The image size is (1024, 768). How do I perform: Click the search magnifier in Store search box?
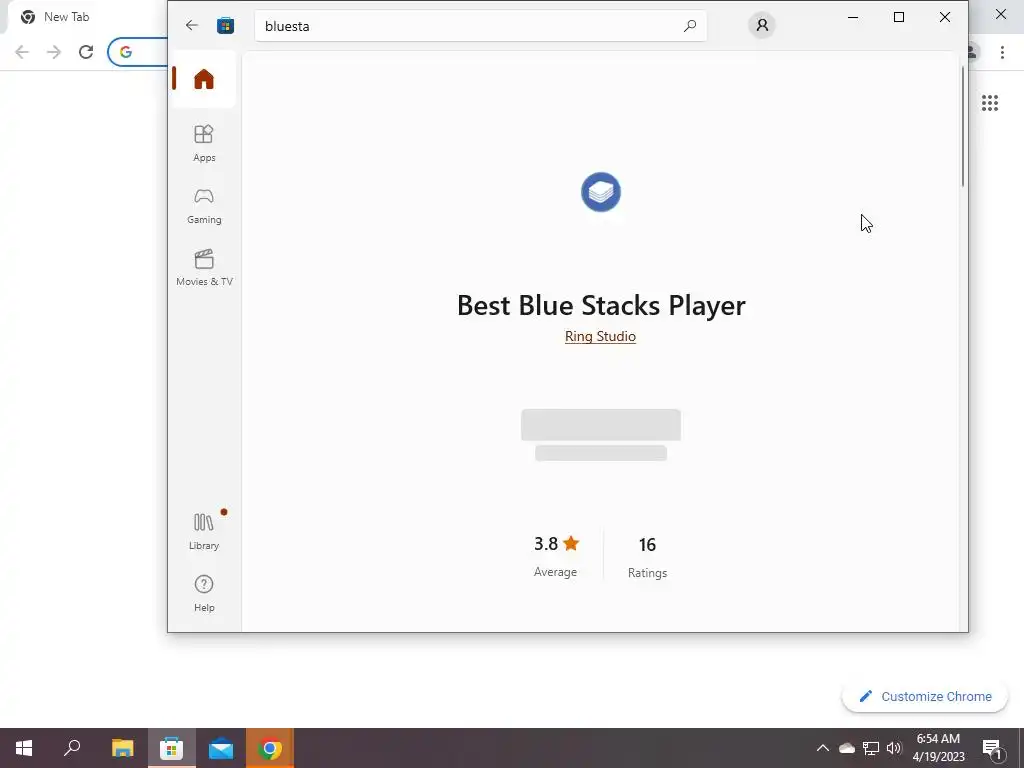coord(690,26)
